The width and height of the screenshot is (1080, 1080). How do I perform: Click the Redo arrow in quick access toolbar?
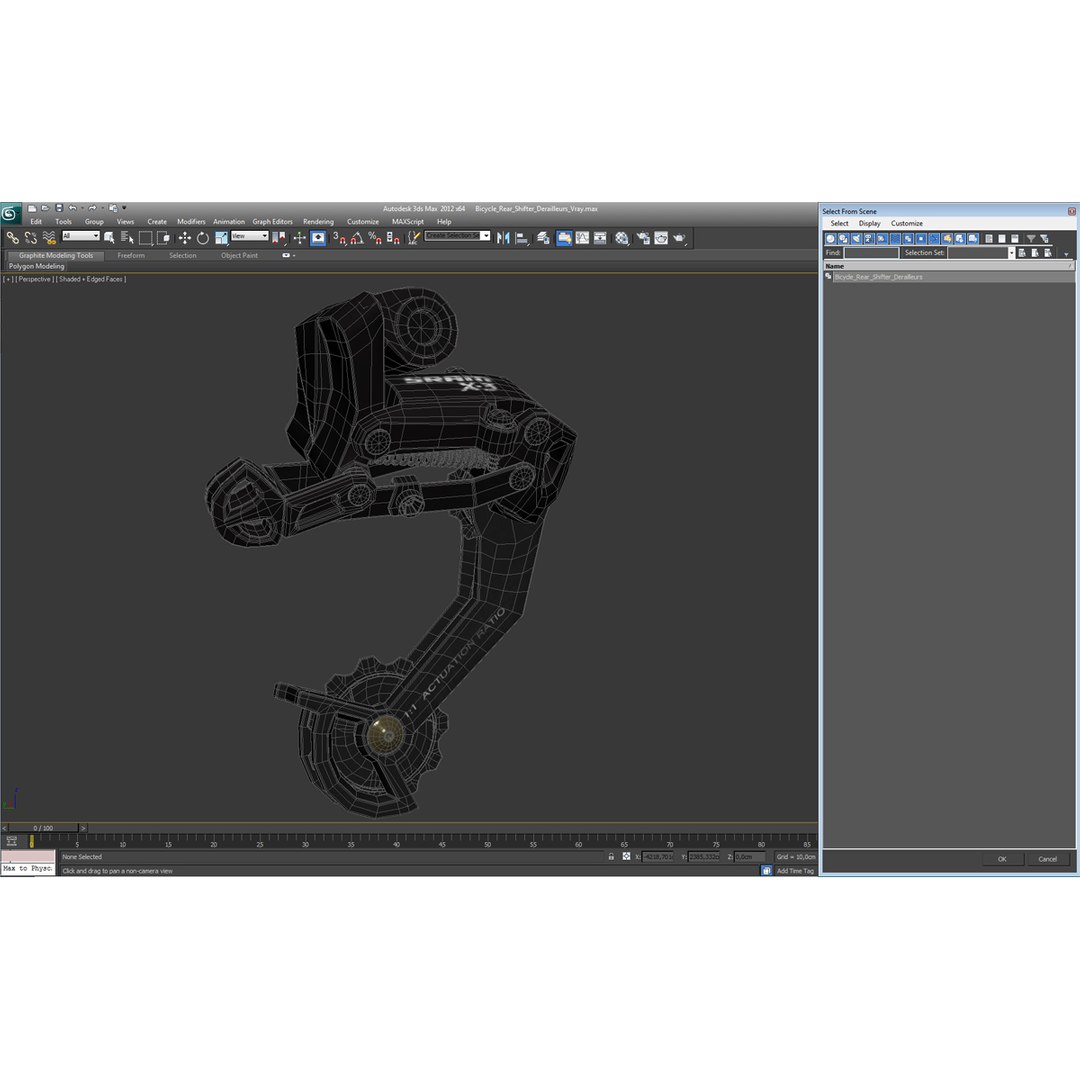92,208
